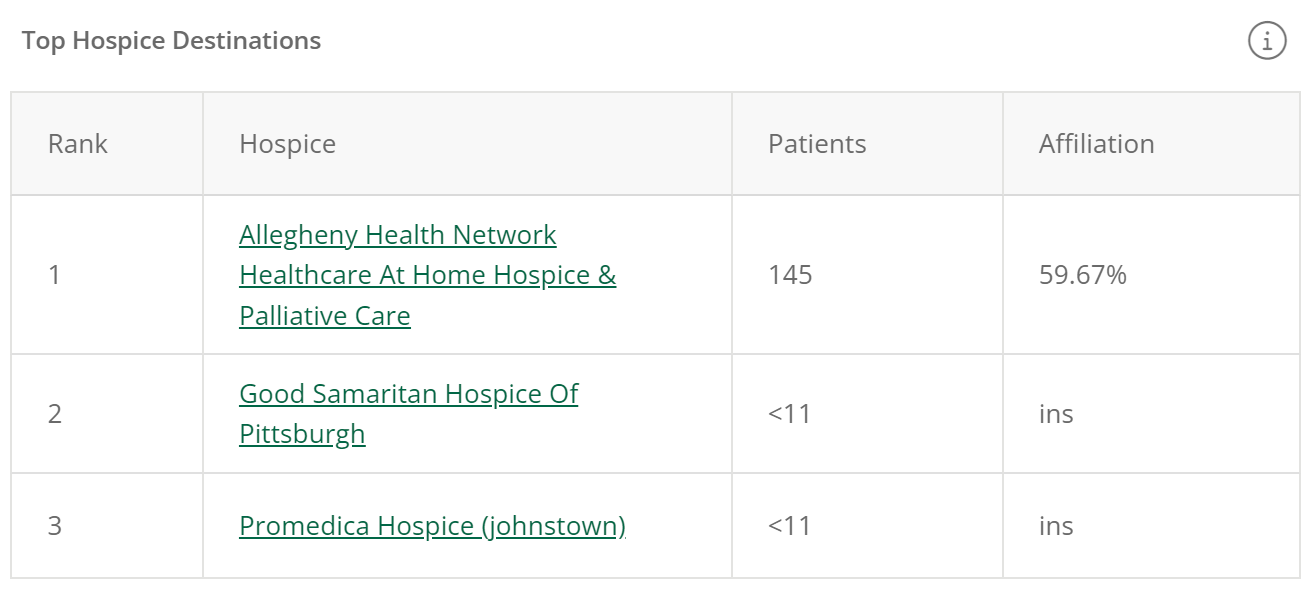1311x590 pixels.
Task: Select the 145 patients cell
Action: point(867,275)
